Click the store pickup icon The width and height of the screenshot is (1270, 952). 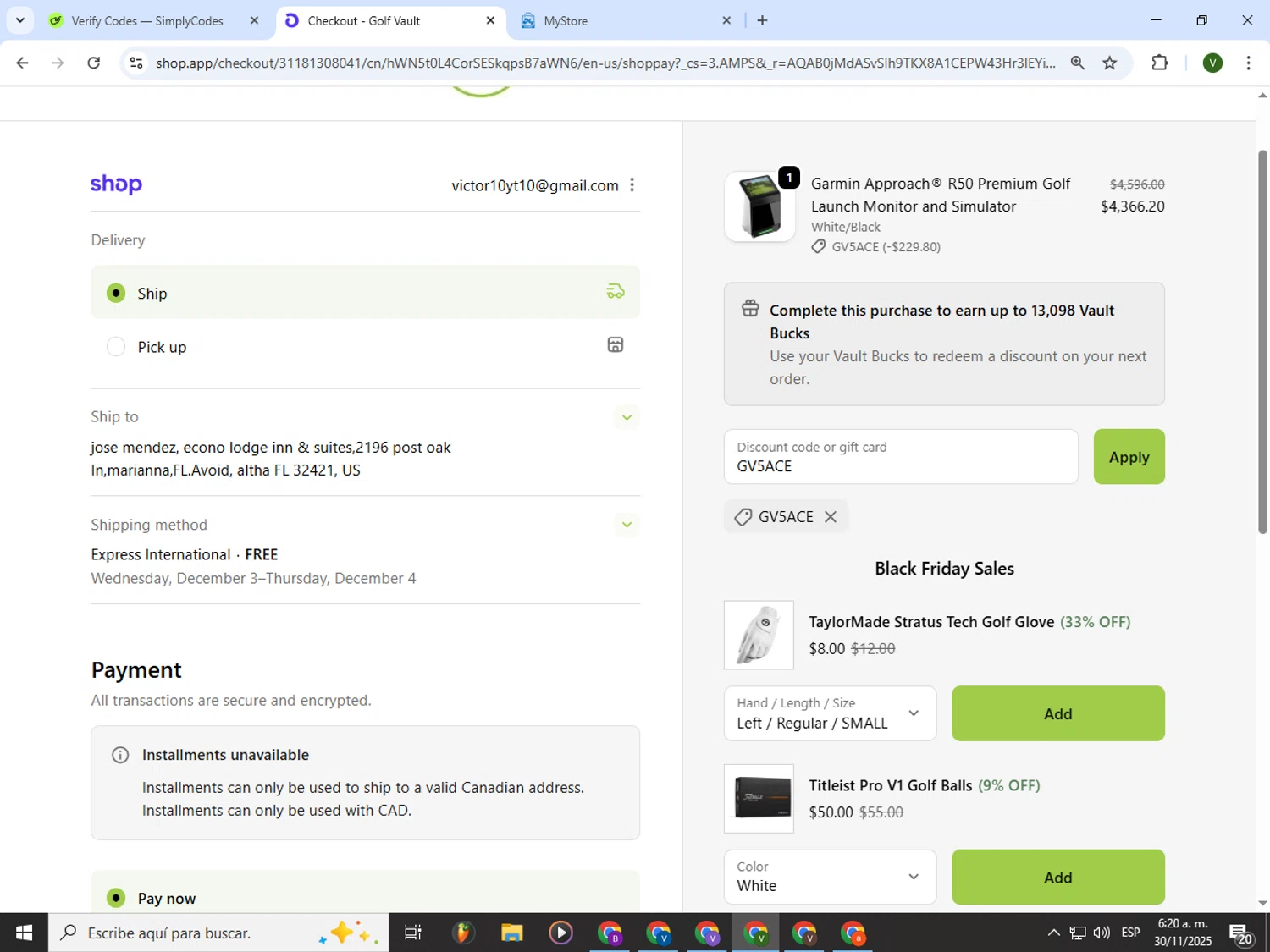tap(616, 344)
